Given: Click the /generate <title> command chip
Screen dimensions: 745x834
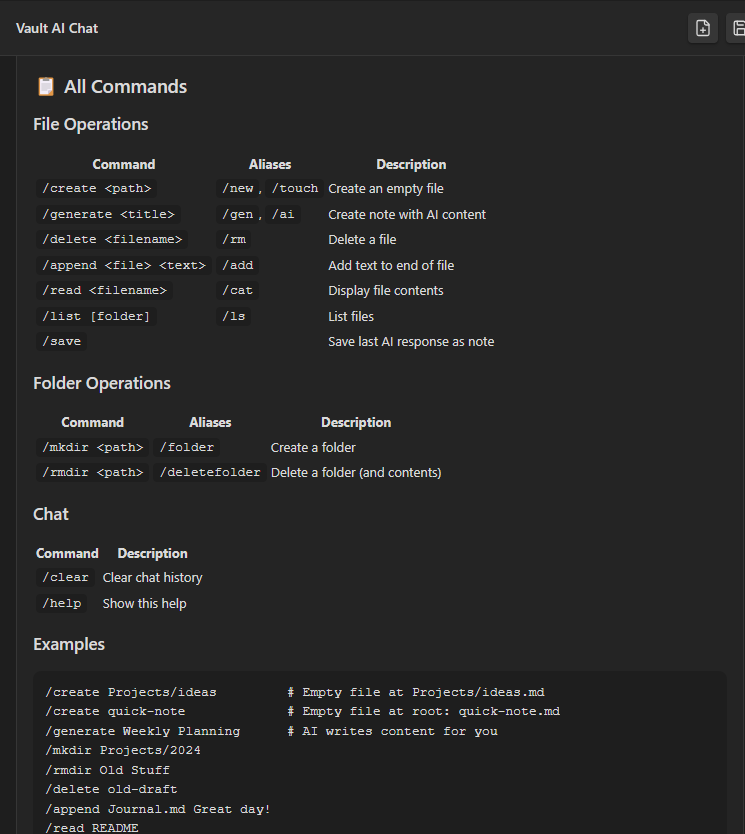Looking at the screenshot, I should (108, 214).
